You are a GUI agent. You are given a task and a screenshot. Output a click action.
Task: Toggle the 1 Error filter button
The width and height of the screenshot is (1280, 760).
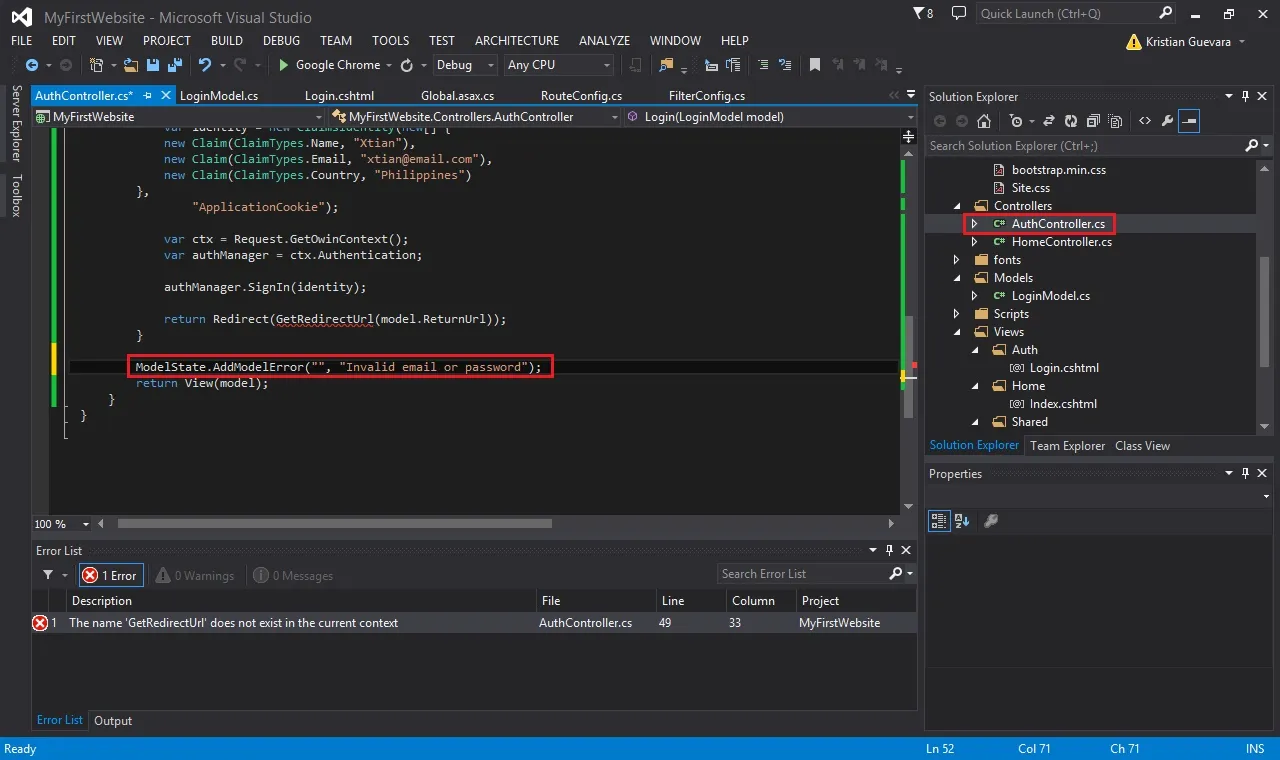(112, 575)
